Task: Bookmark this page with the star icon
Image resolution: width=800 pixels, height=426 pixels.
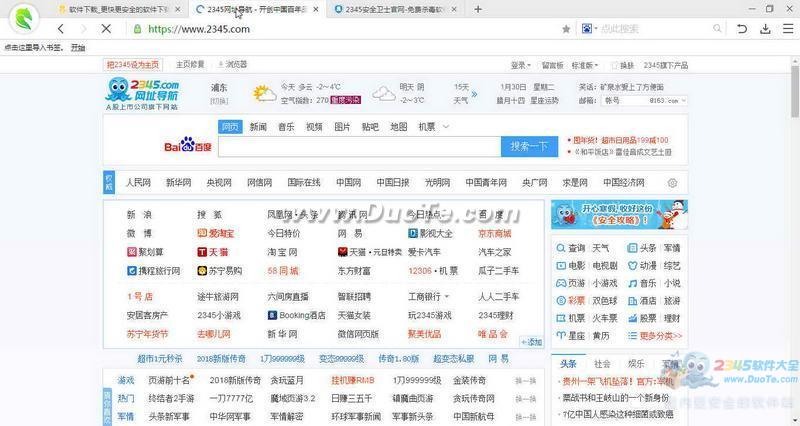Action: coord(566,29)
